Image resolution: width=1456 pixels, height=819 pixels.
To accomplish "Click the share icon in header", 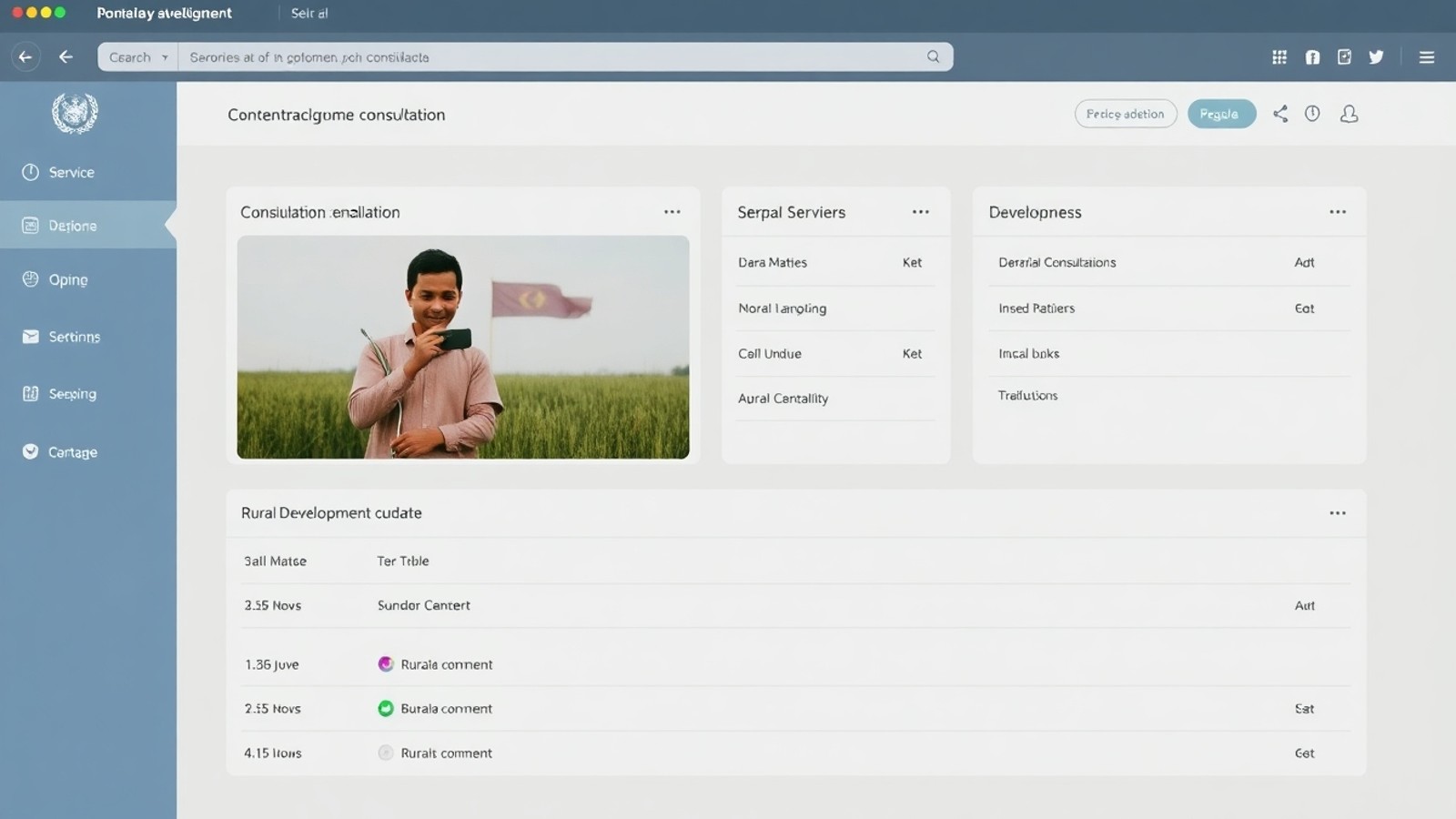I will [x=1280, y=114].
